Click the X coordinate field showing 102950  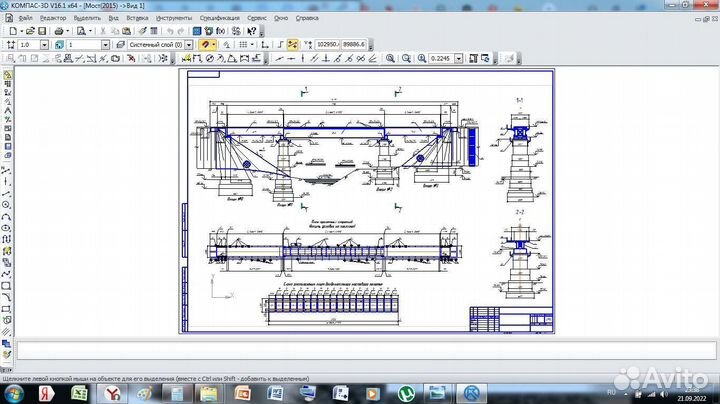point(327,45)
